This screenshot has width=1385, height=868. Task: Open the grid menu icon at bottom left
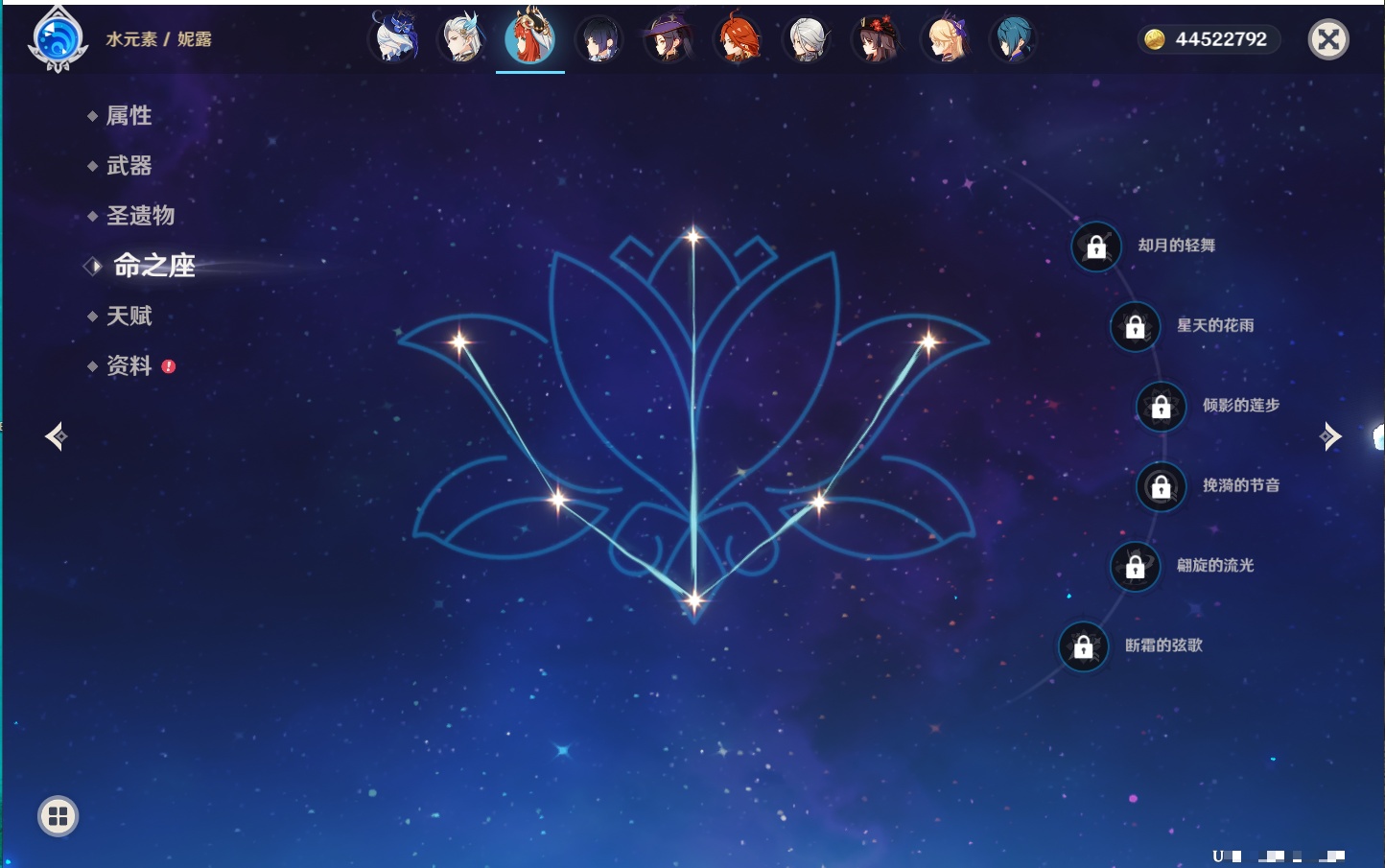click(58, 816)
